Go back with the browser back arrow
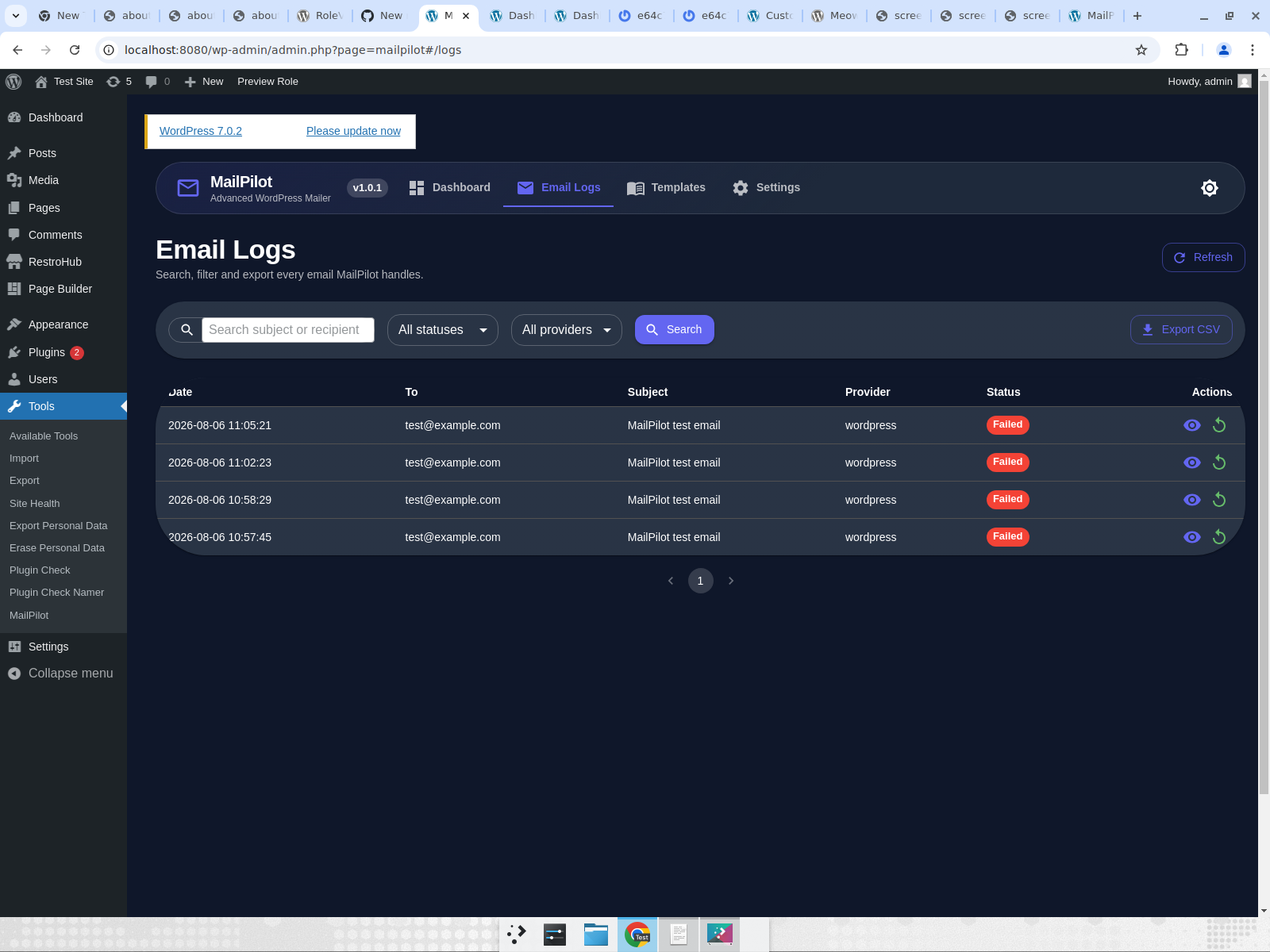The width and height of the screenshot is (1270, 952). [x=17, y=50]
